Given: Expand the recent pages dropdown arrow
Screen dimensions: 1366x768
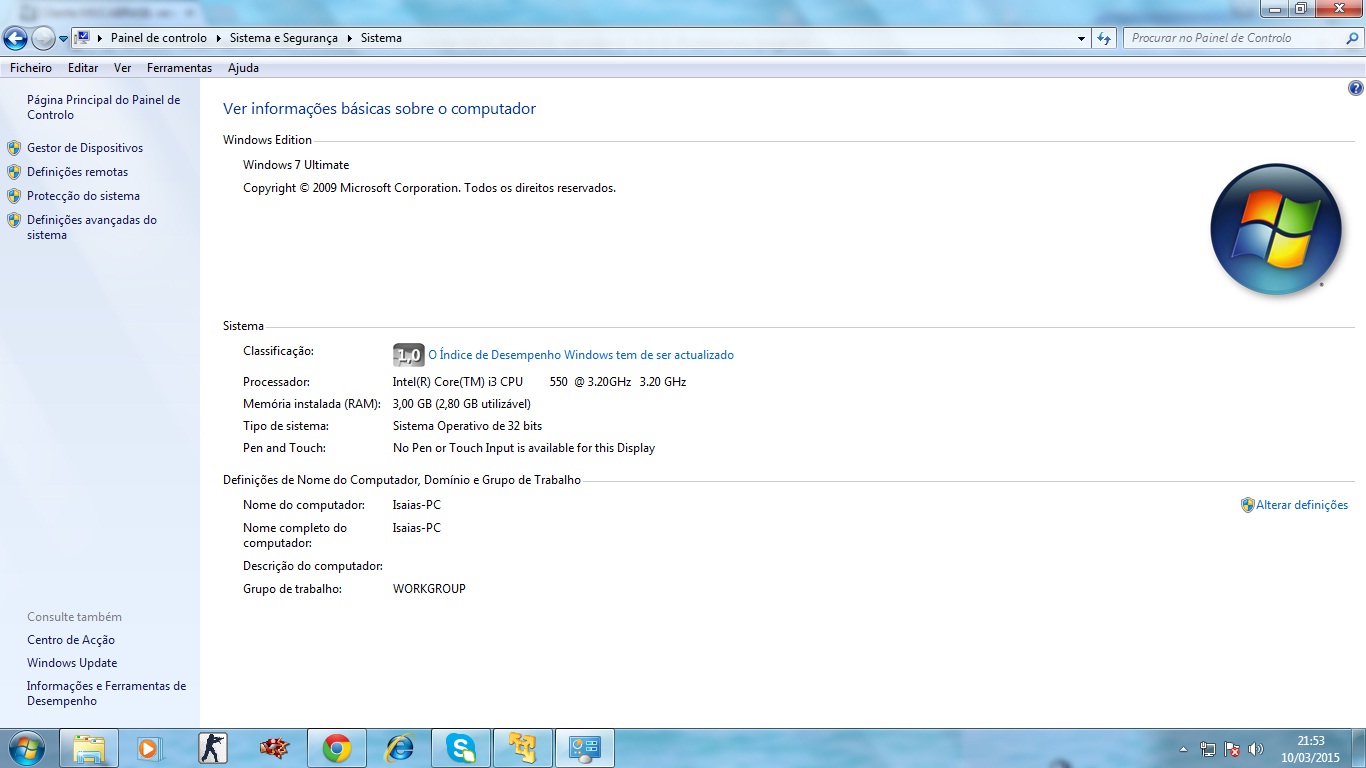Looking at the screenshot, I should [x=64, y=39].
